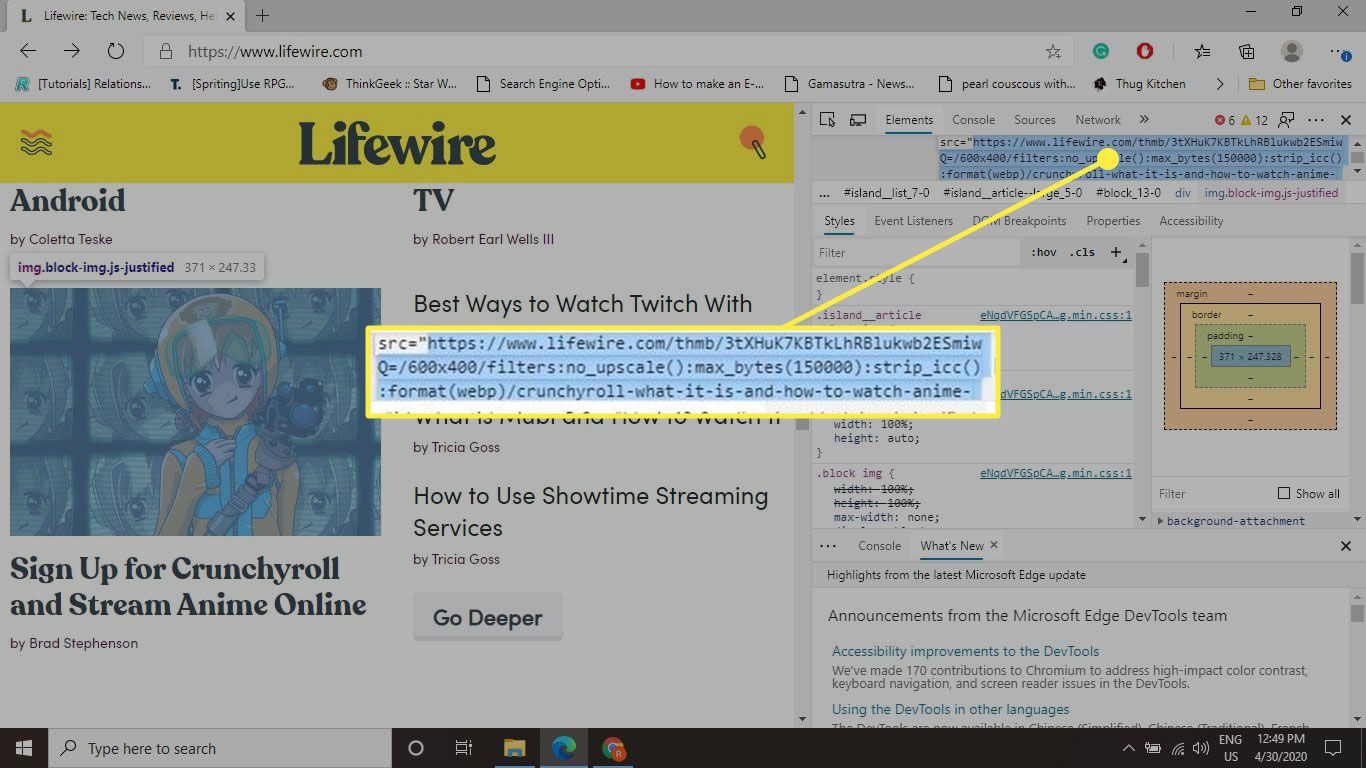Click the Styles Filter input
The image size is (1366, 768).
tap(917, 253)
